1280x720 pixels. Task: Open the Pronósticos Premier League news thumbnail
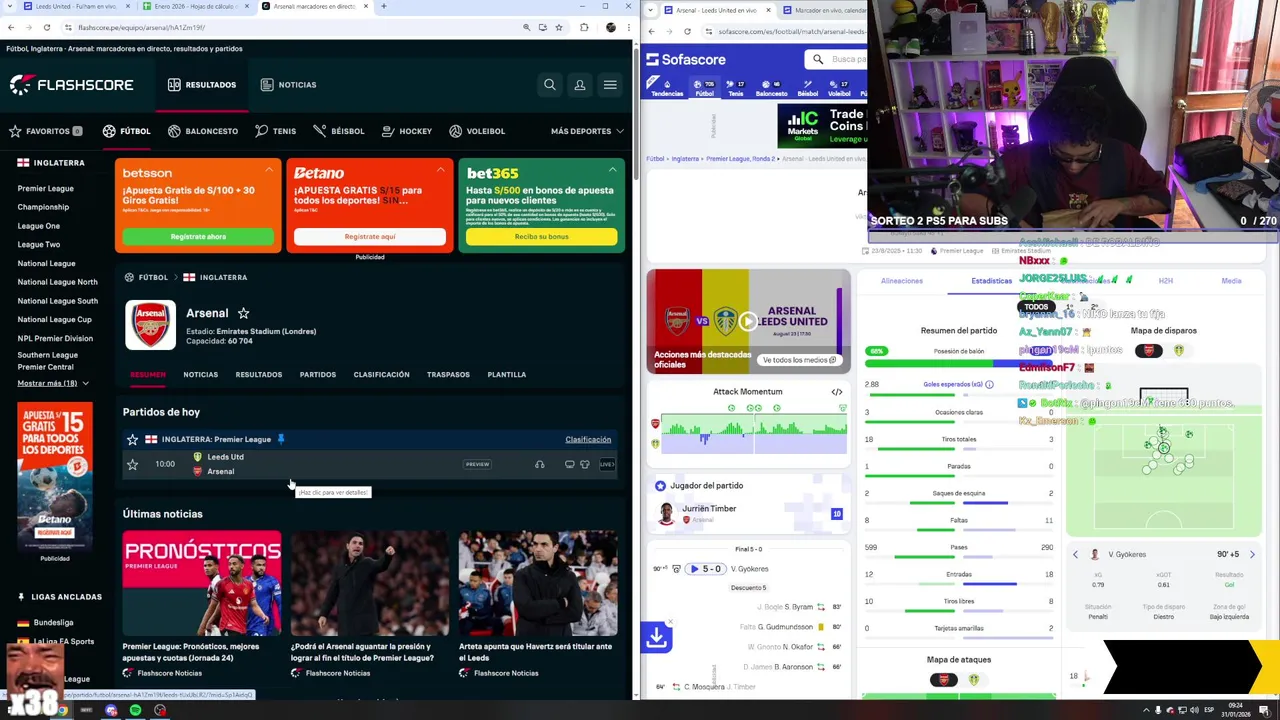pos(202,583)
